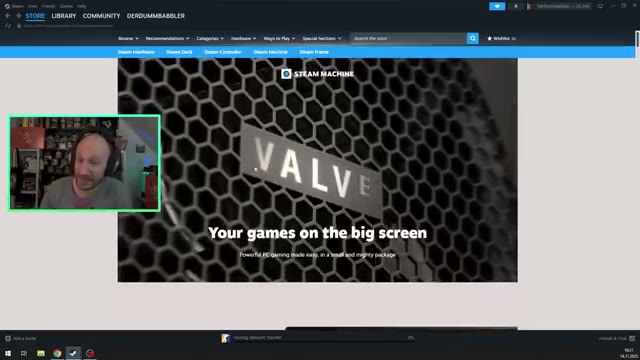Focus the Search the store field

[x=409, y=38]
